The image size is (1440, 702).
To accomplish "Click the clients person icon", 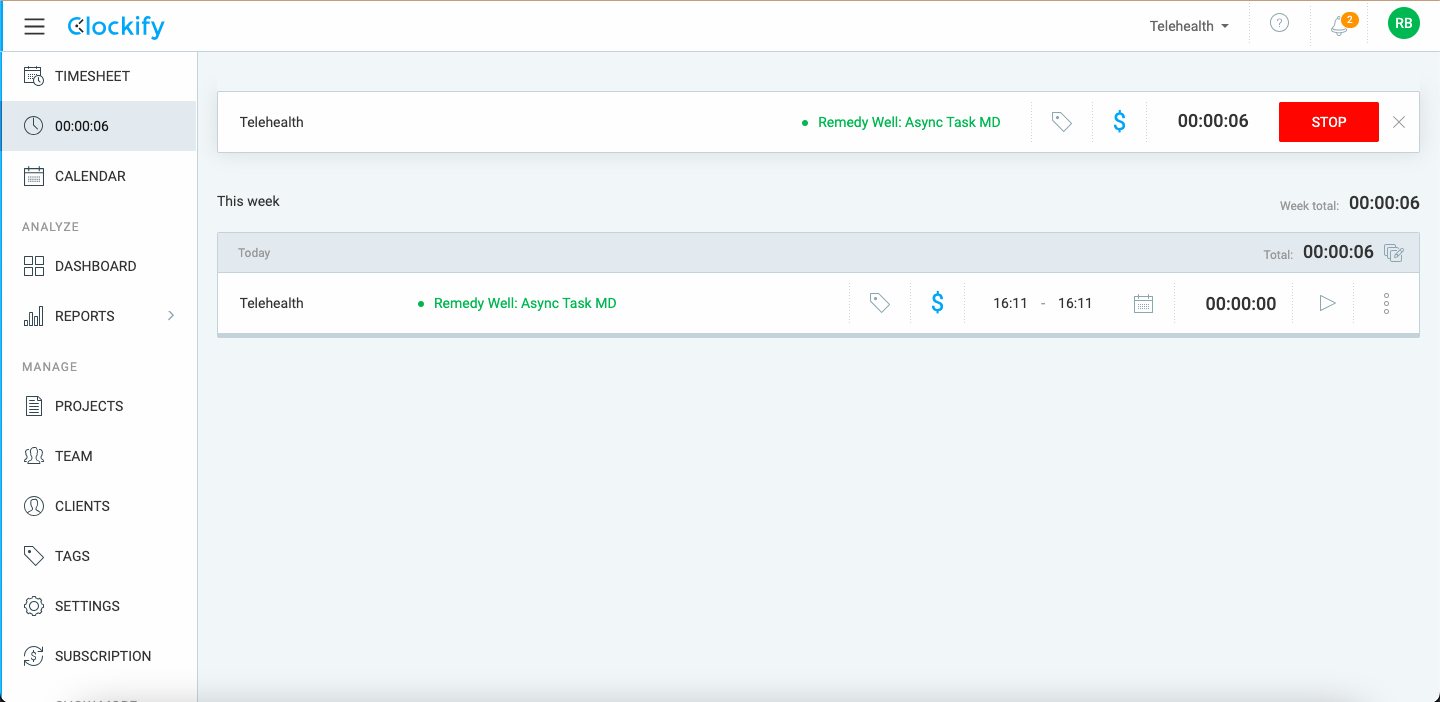I will point(34,506).
